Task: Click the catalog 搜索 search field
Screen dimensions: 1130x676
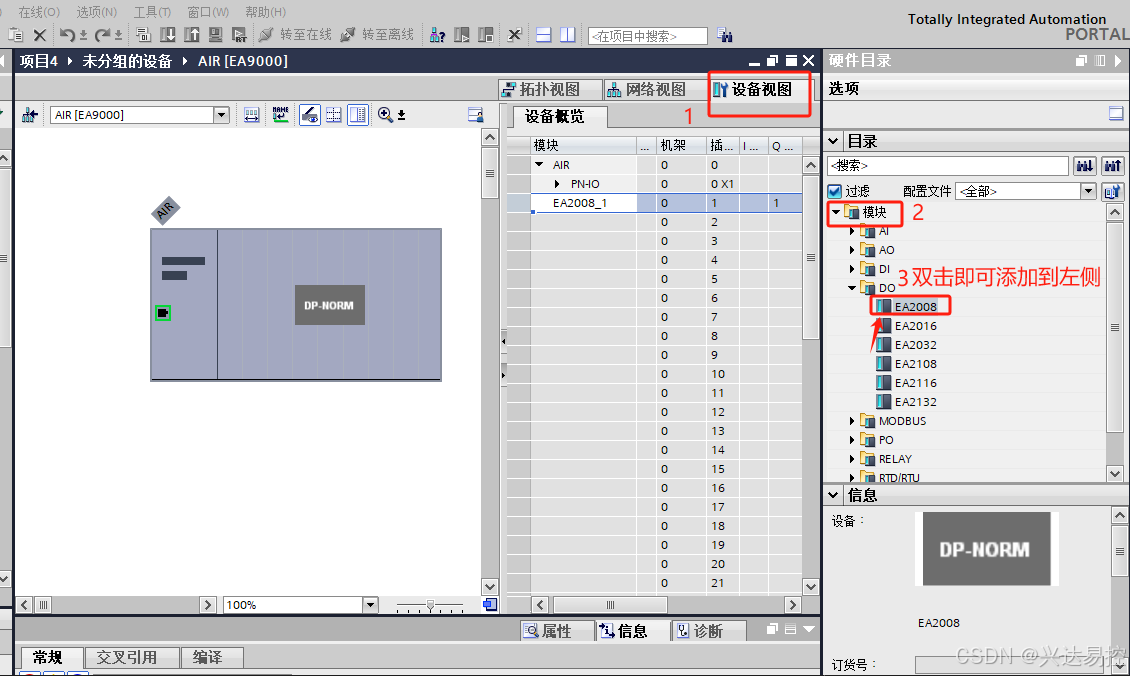Action: pos(947,166)
